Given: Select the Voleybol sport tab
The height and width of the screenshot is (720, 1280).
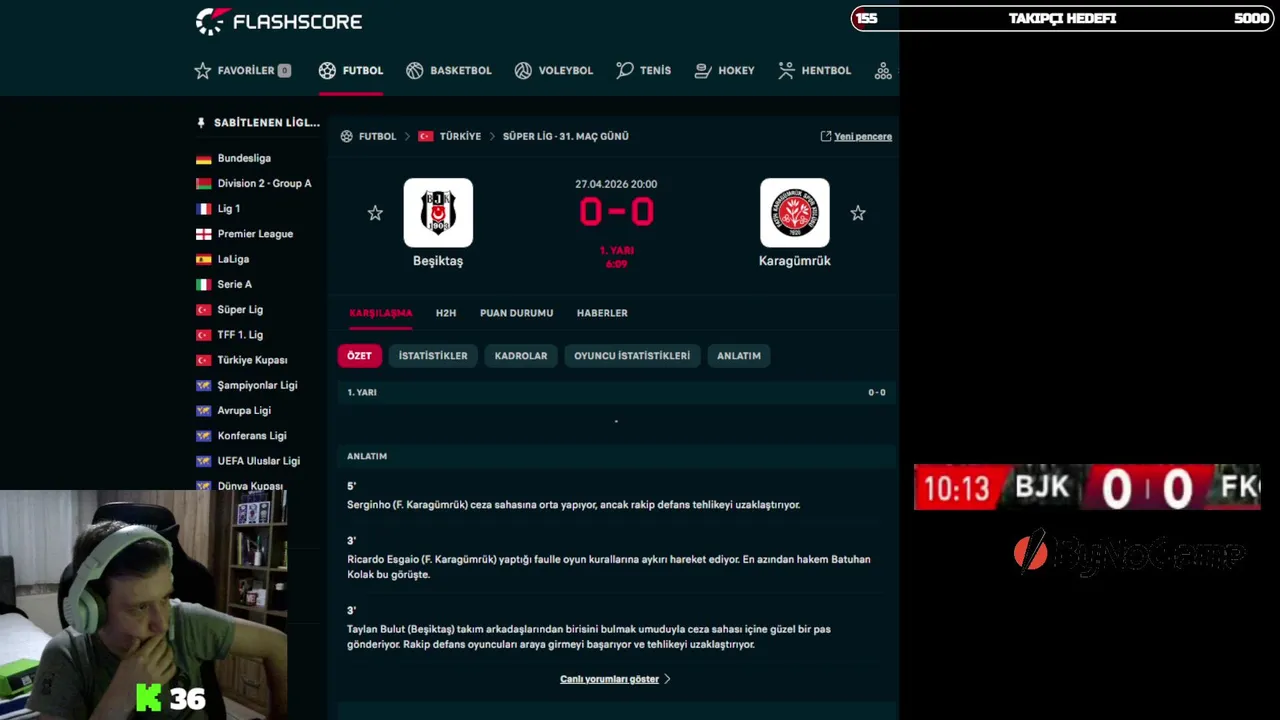Looking at the screenshot, I should (554, 71).
